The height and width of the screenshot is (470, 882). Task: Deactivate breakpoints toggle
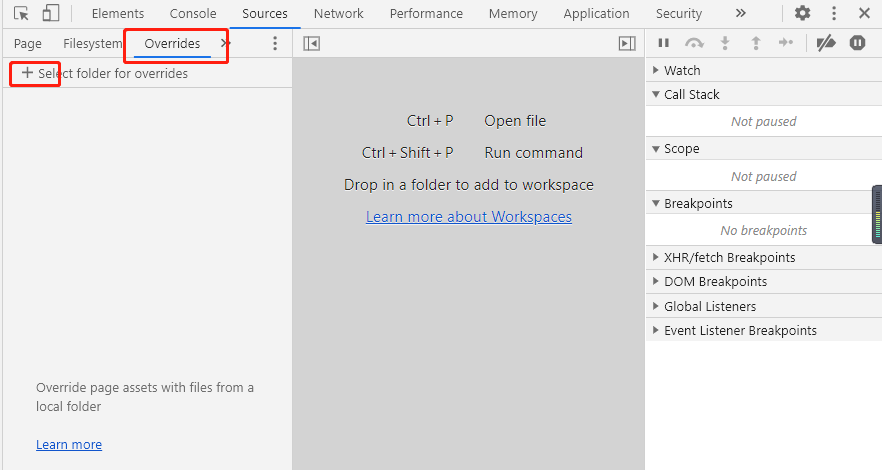click(826, 43)
